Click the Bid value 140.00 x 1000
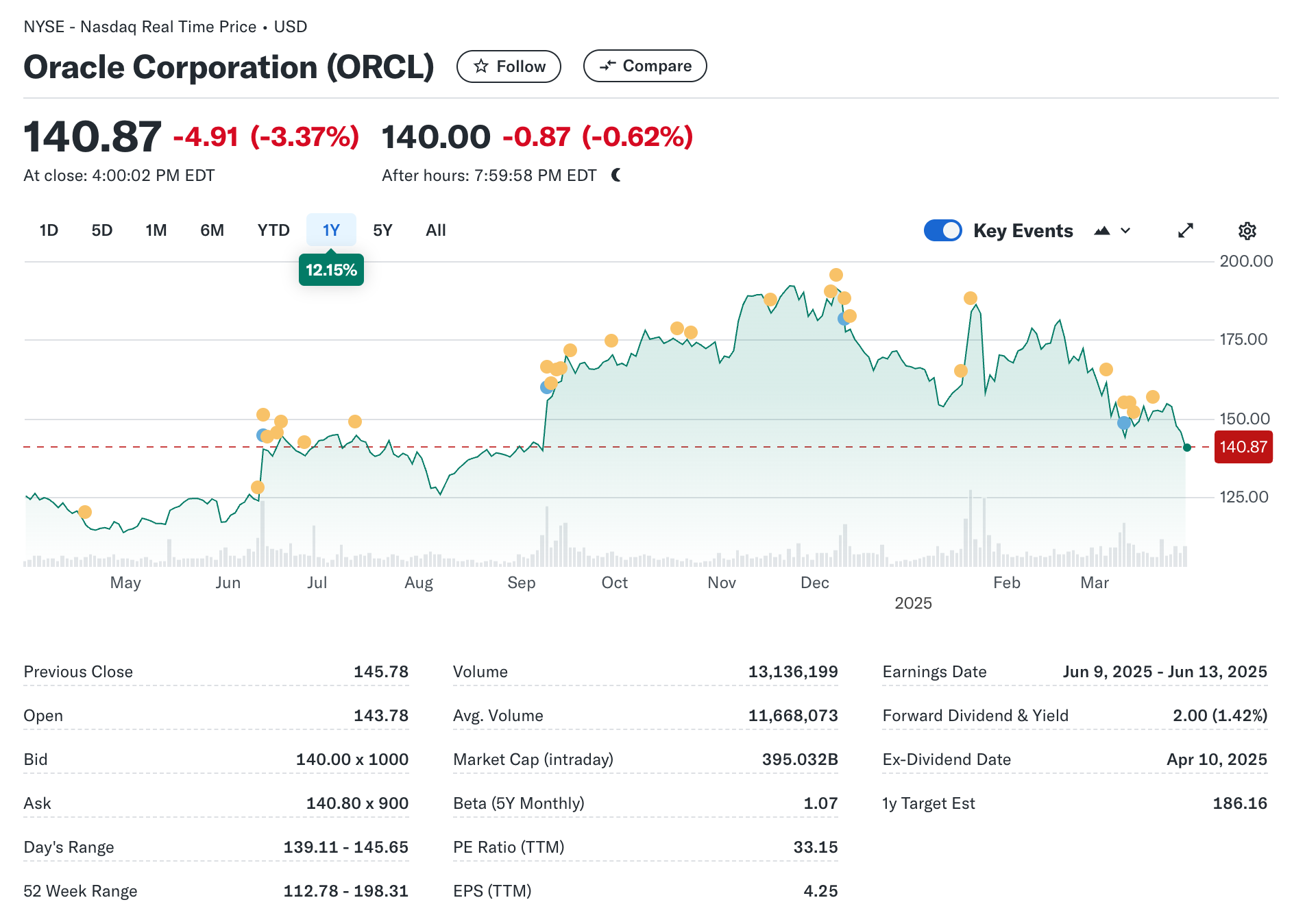1305x924 pixels. tap(352, 759)
